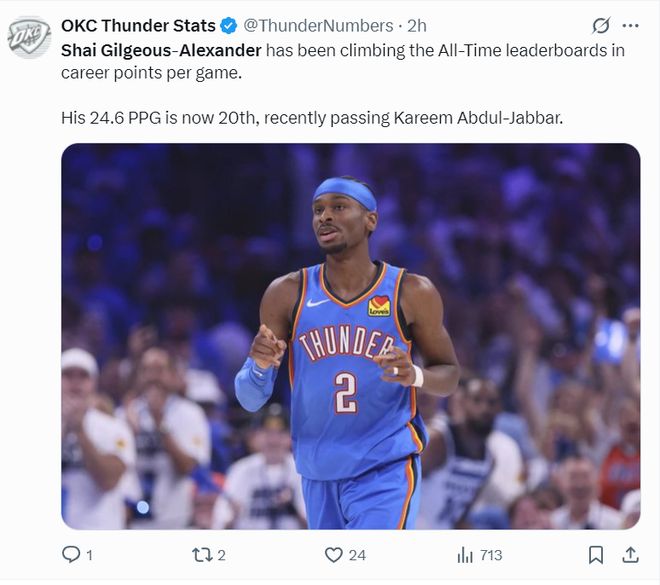Toggle the bookmark icon for this post
The height and width of the screenshot is (585, 660).
point(596,554)
